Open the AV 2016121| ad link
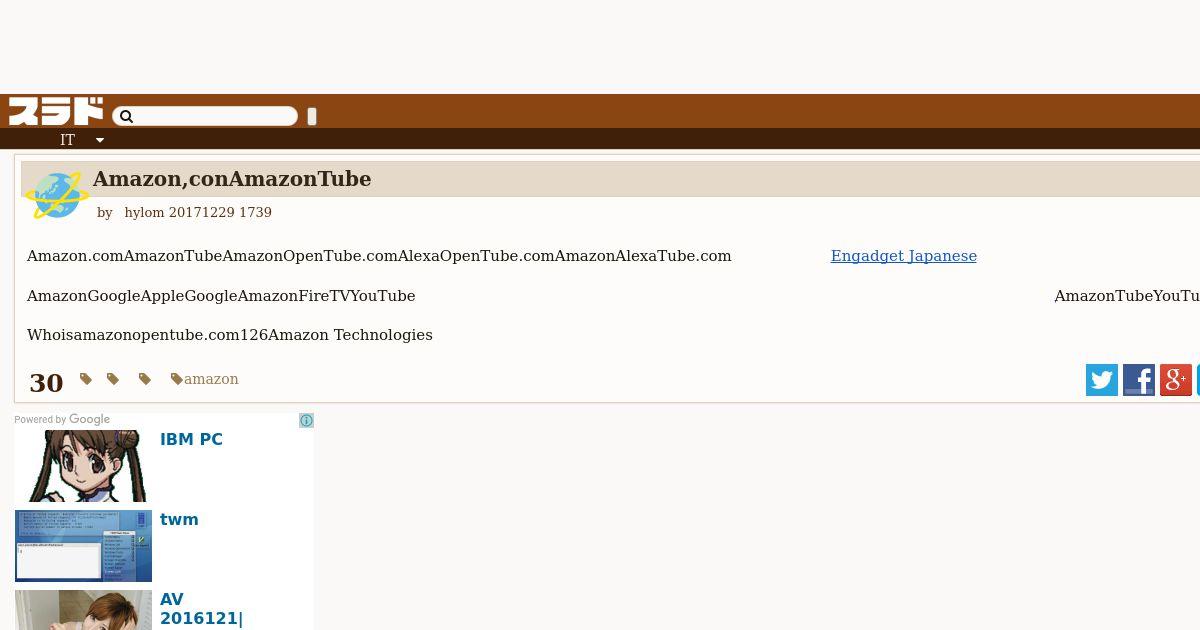 click(x=201, y=609)
